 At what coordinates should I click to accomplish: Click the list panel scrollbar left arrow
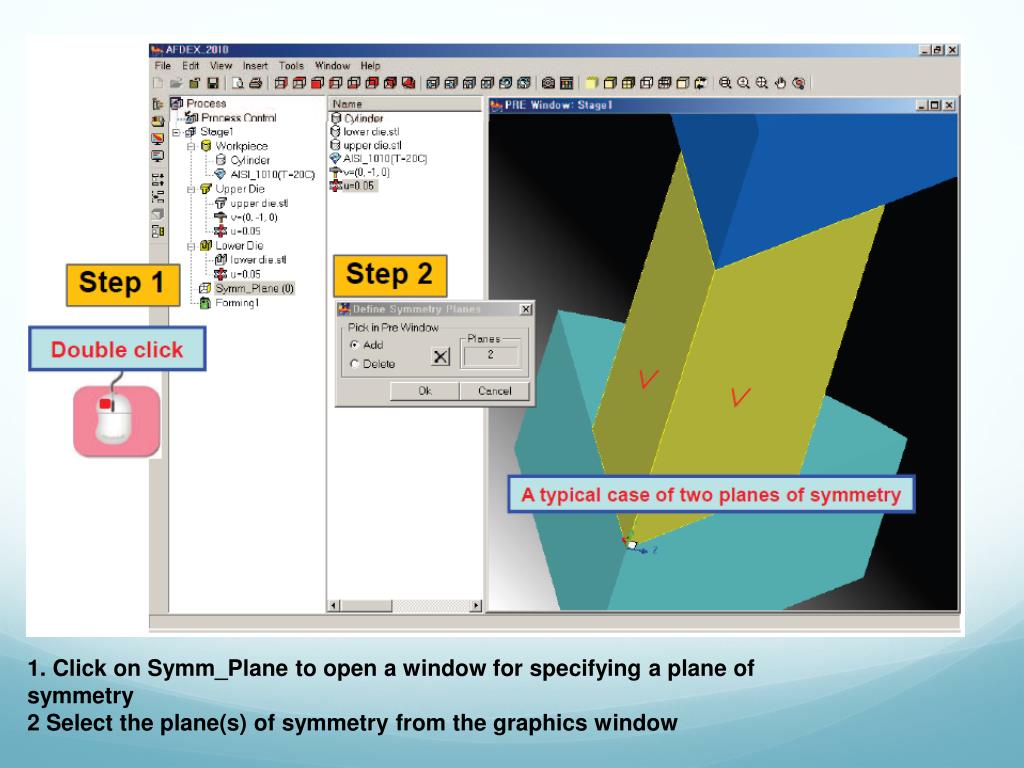point(334,605)
